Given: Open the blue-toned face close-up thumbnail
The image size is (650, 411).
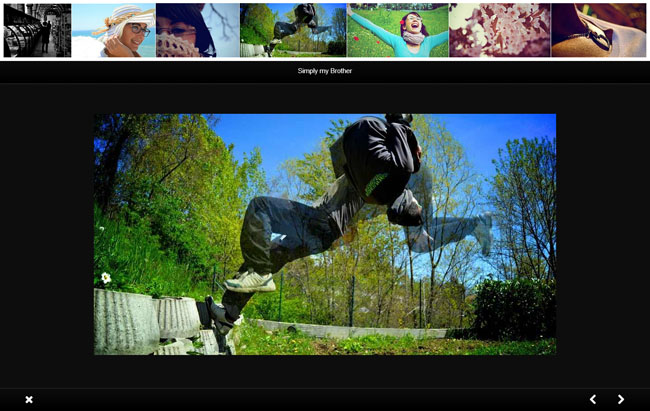Looking at the screenshot, I should click(x=197, y=30).
